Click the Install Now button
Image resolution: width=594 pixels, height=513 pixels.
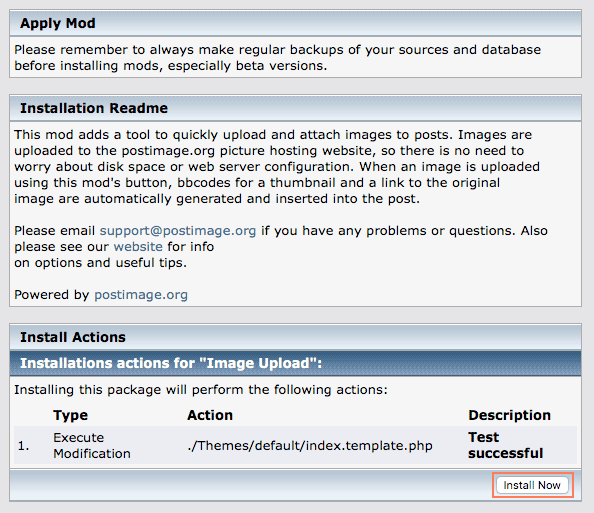(532, 485)
